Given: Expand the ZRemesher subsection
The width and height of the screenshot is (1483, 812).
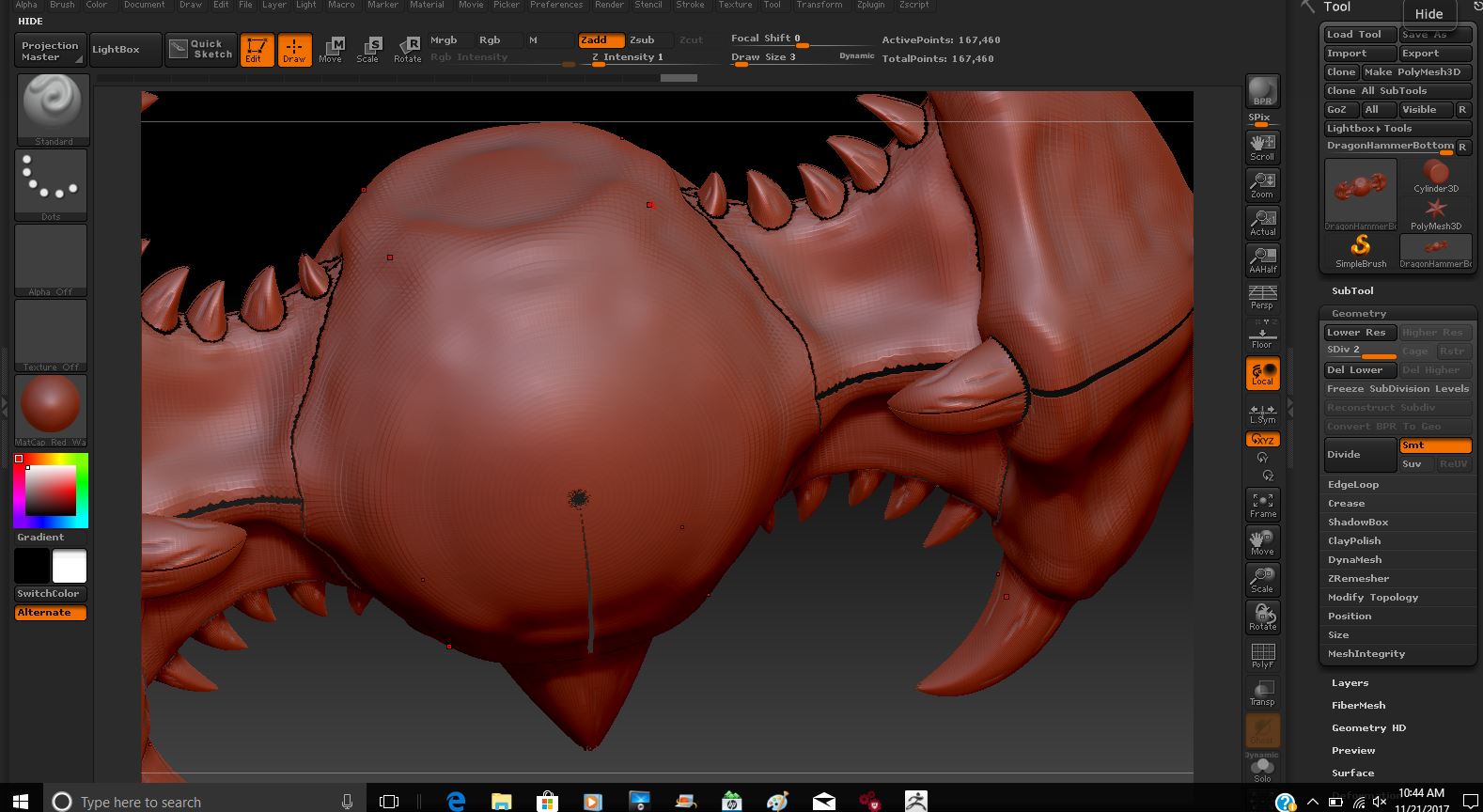Looking at the screenshot, I should click(1358, 579).
